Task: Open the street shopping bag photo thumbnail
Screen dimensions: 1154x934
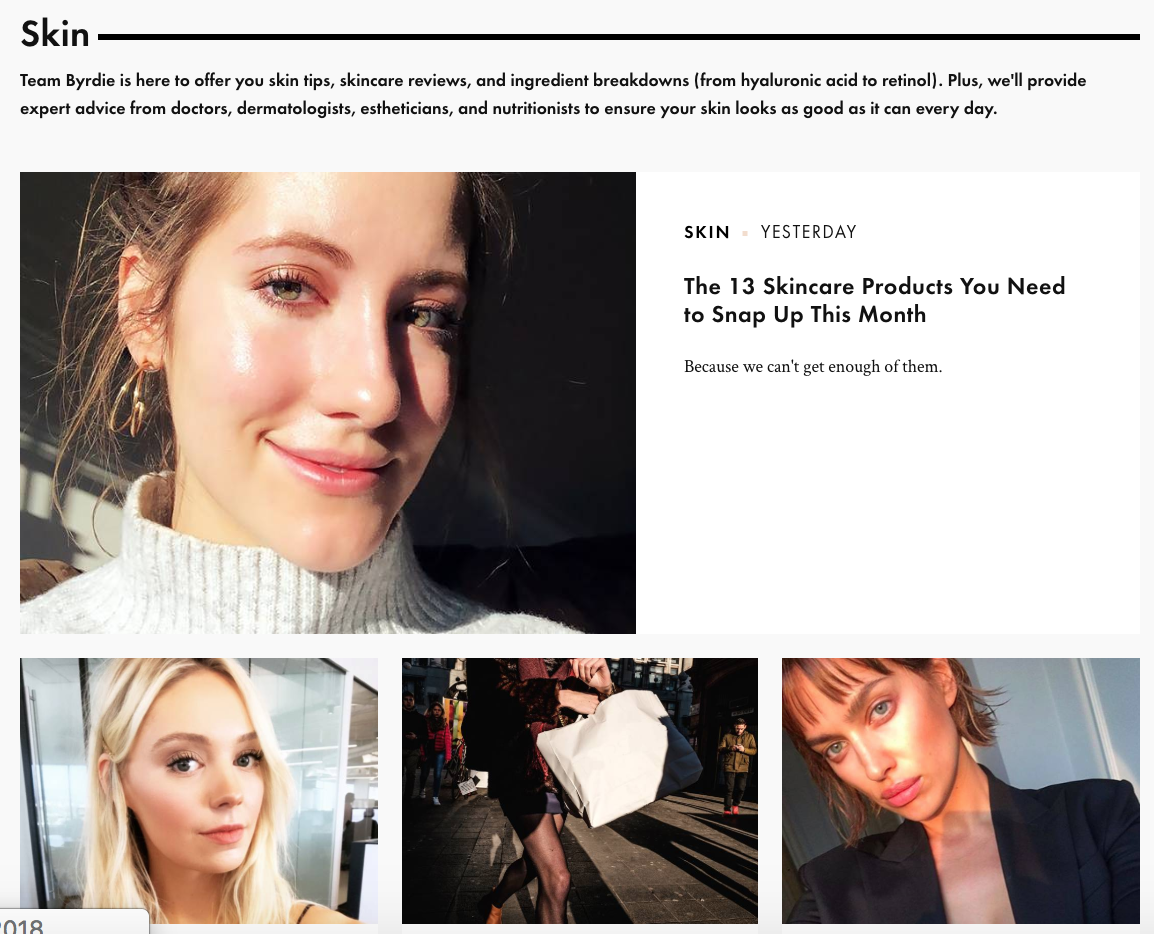Action: 580,790
